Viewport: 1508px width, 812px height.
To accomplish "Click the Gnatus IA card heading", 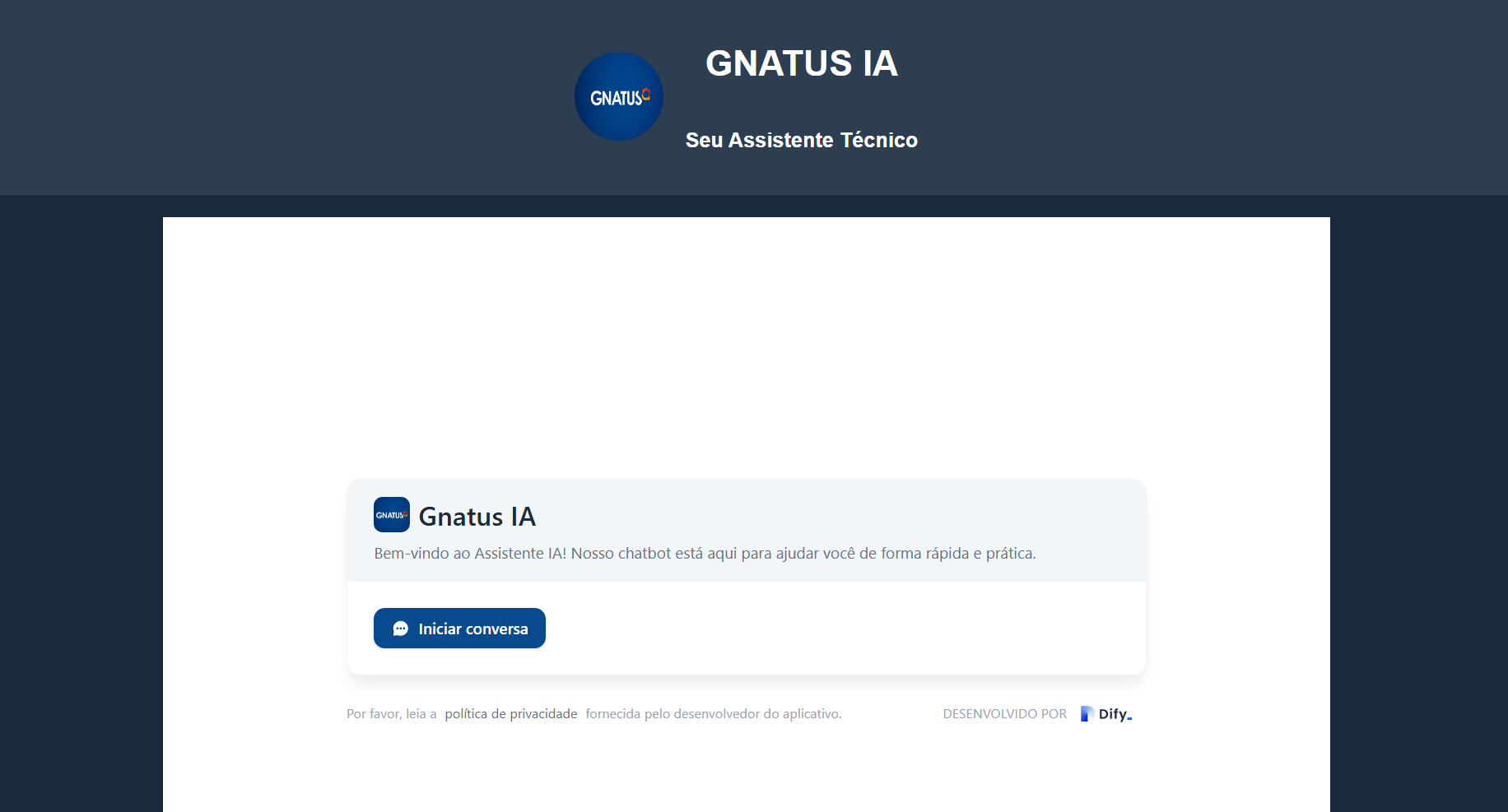I will coord(477,517).
